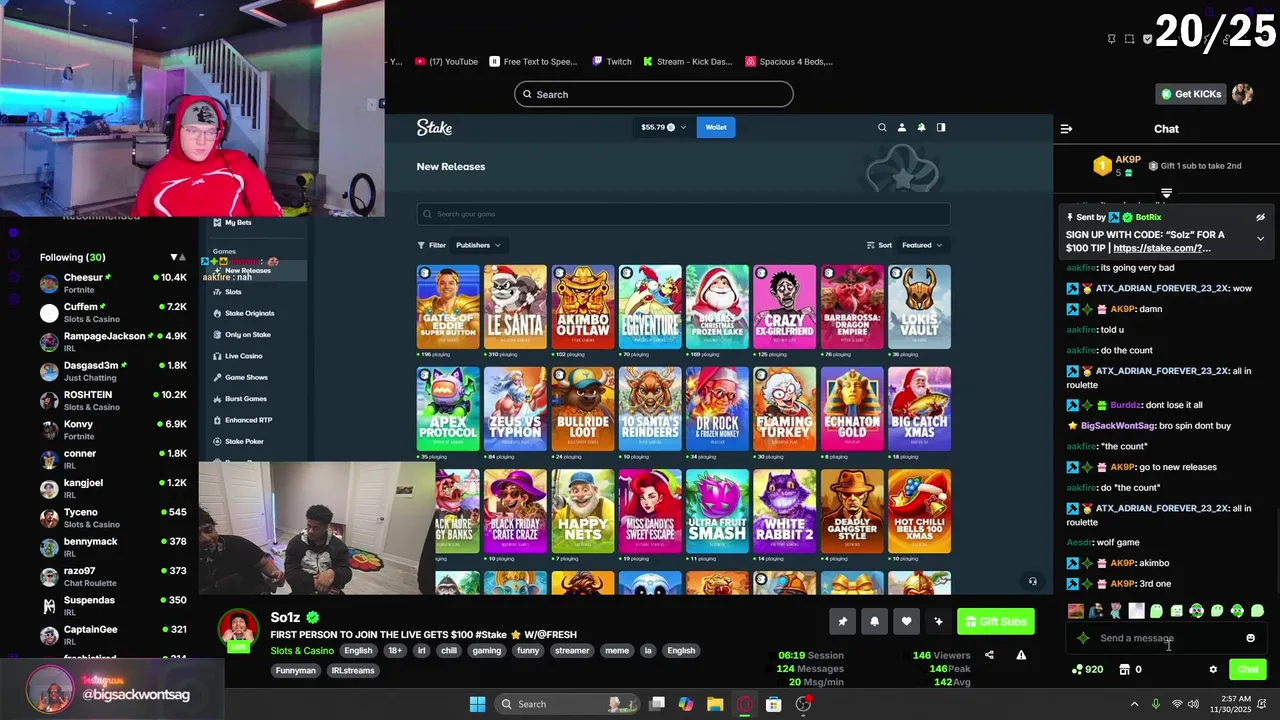Open the $55.79 balance dropdown
The image size is (1280, 720).
click(664, 127)
